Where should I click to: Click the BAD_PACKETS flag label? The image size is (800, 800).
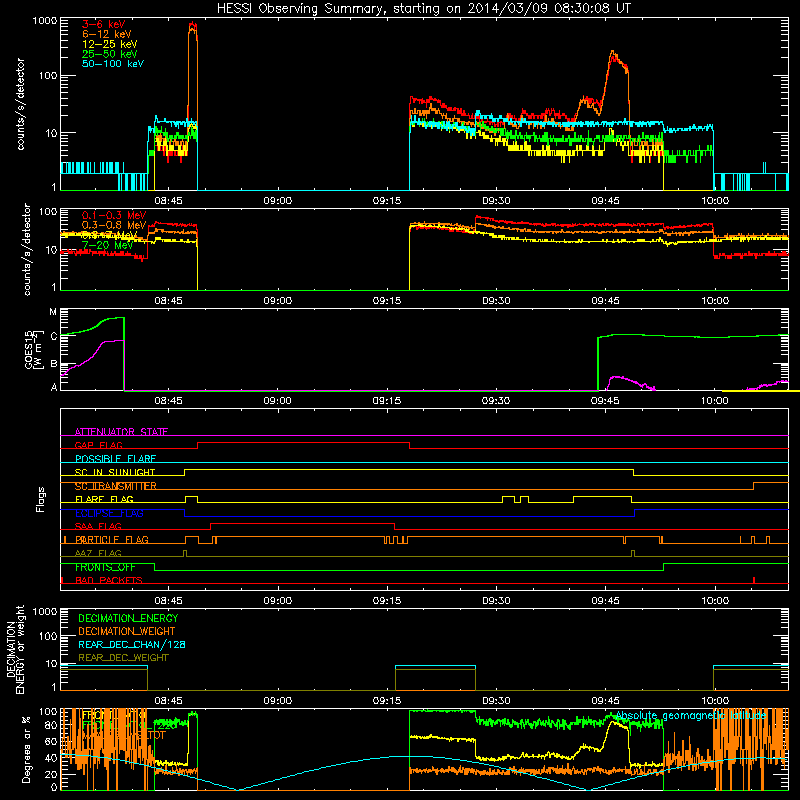click(109, 580)
